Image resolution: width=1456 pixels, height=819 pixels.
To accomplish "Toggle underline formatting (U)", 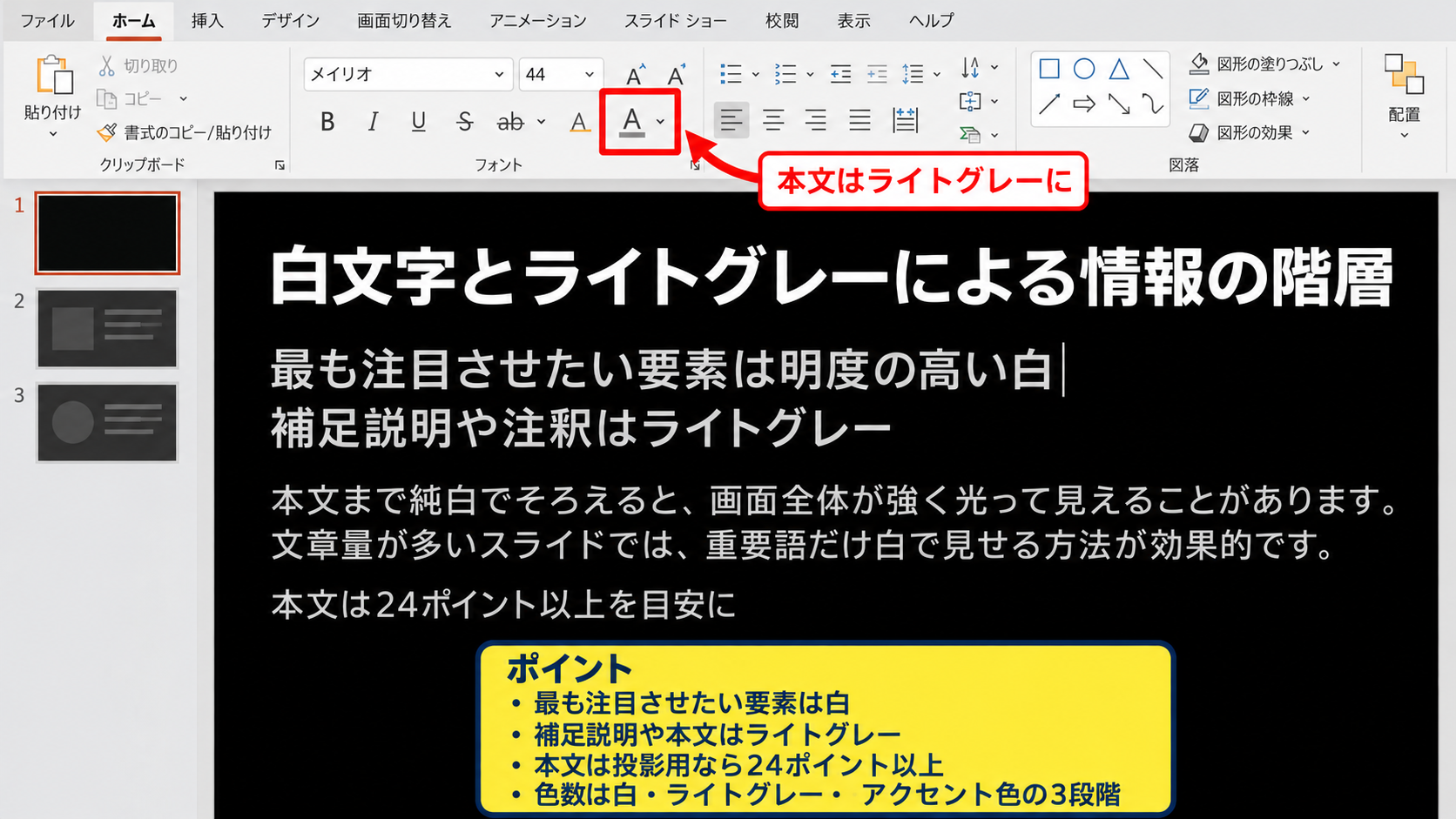I will click(x=418, y=122).
